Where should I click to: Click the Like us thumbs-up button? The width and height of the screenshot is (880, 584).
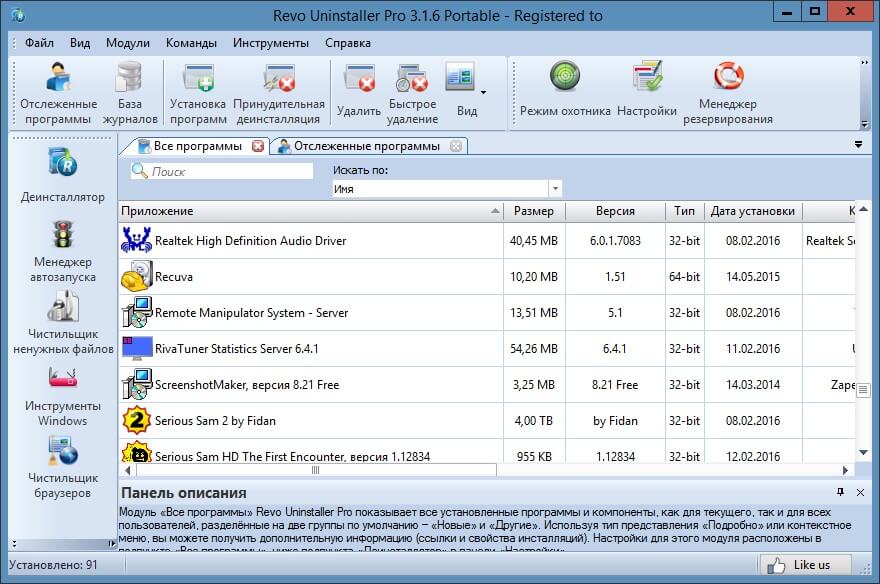[804, 565]
